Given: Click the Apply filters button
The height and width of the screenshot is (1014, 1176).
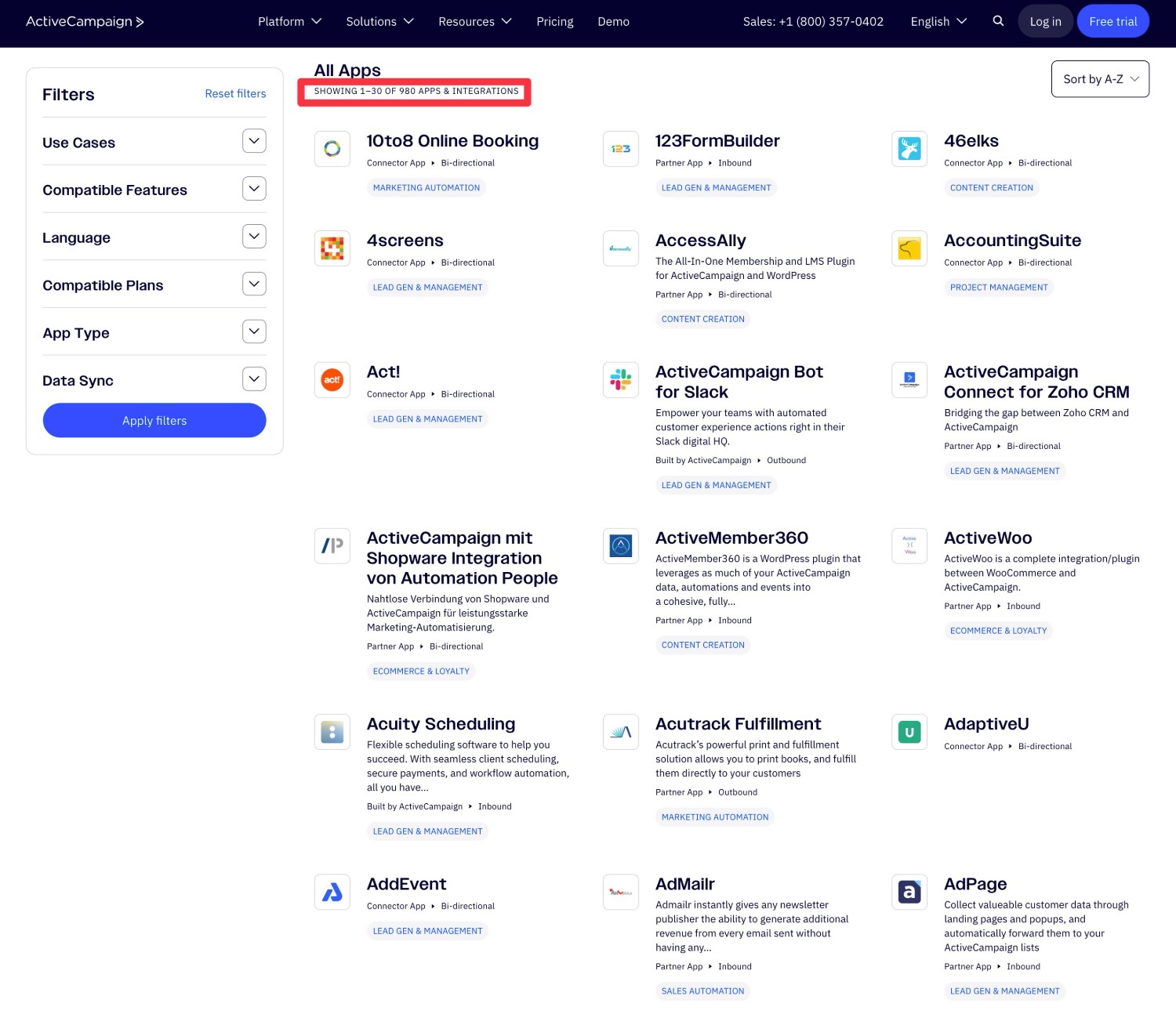Looking at the screenshot, I should [x=154, y=421].
